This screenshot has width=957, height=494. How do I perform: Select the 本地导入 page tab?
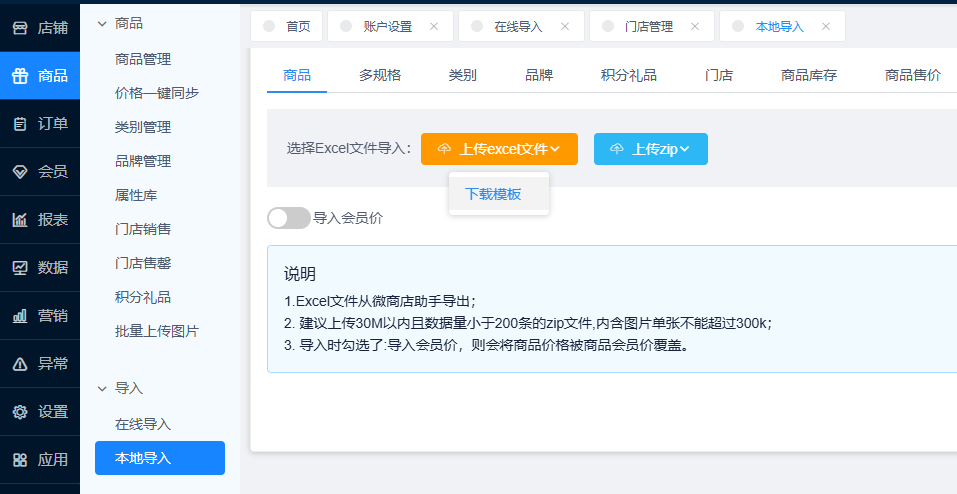pos(782,26)
